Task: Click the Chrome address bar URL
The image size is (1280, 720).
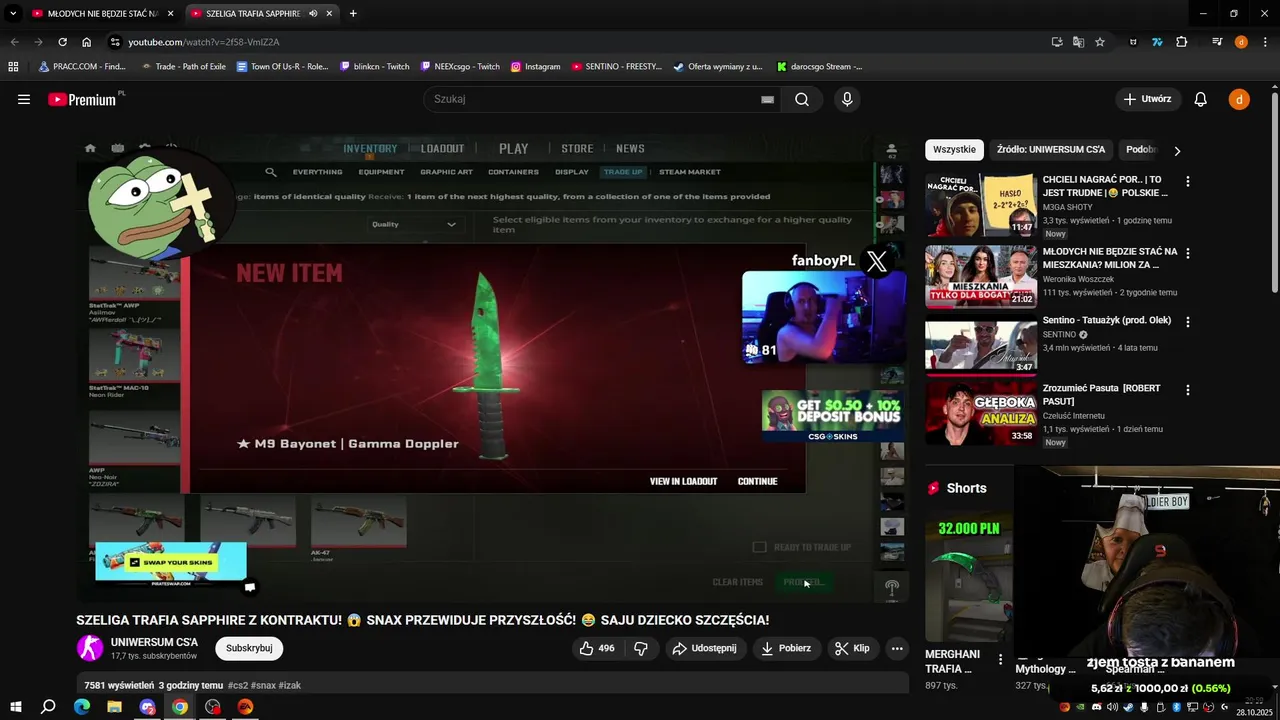Action: click(x=204, y=42)
